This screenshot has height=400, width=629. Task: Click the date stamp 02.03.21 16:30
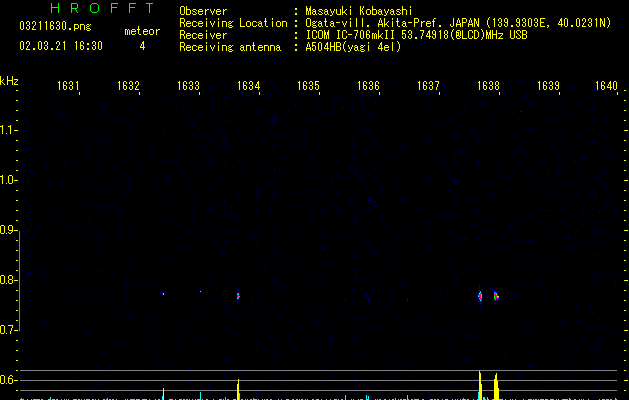pyautogui.click(x=61, y=46)
